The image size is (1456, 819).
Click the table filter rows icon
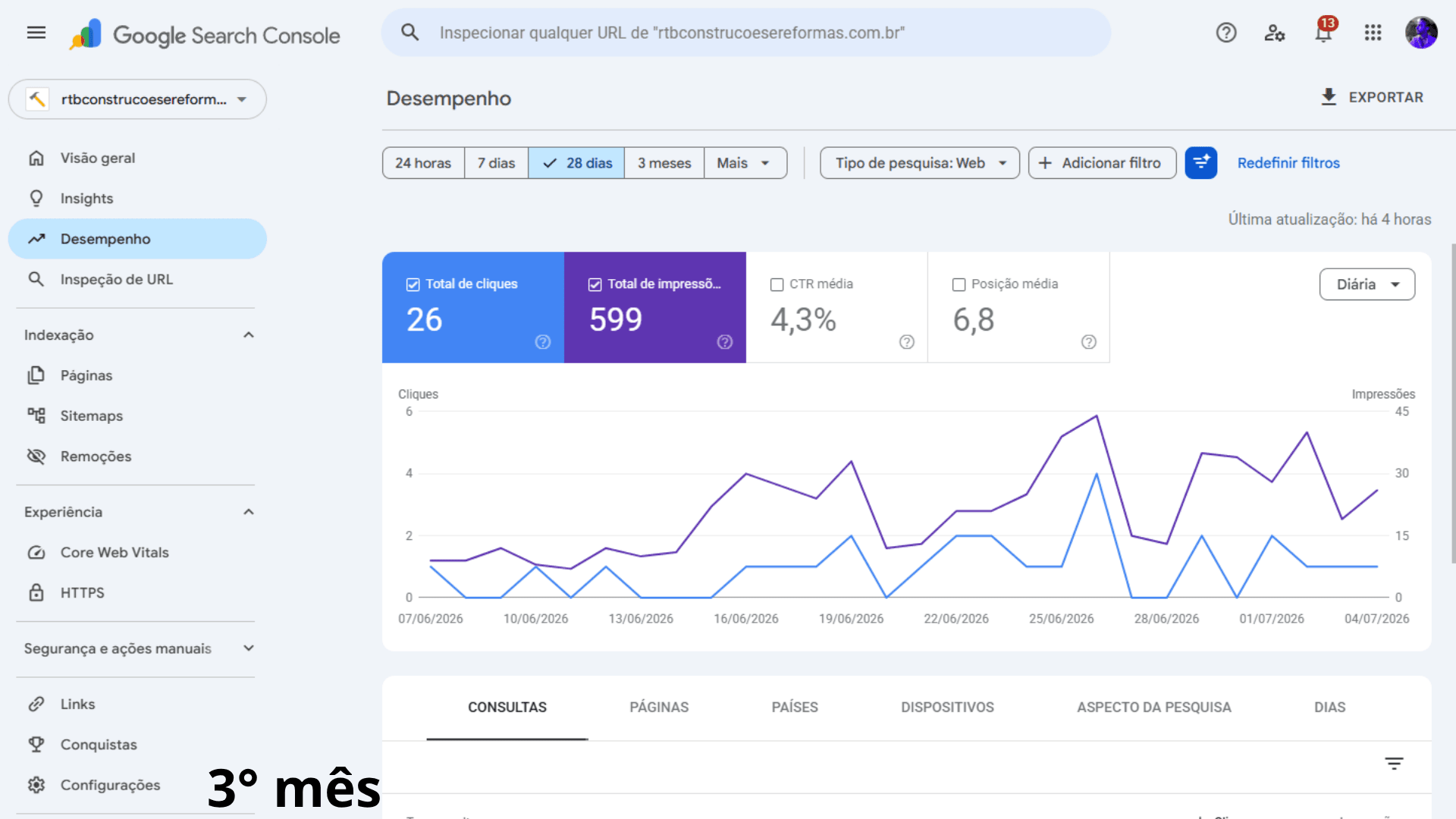[1394, 763]
